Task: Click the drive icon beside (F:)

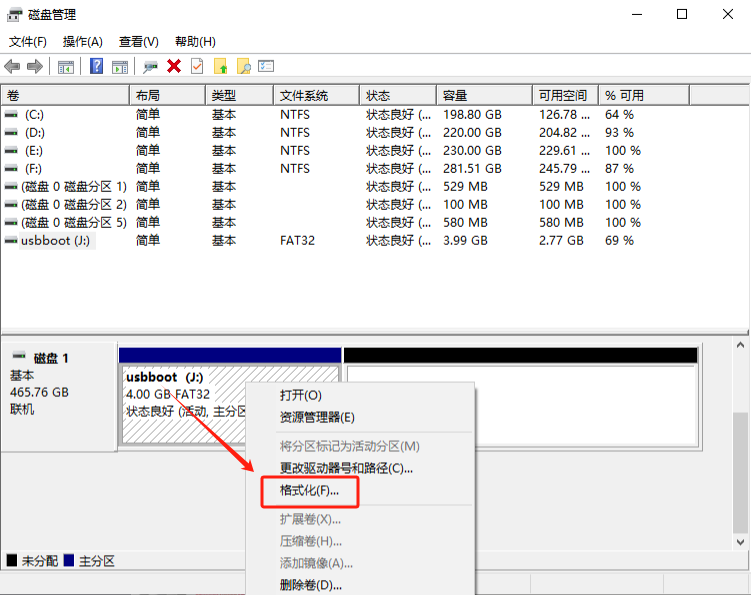Action: (x=11, y=168)
